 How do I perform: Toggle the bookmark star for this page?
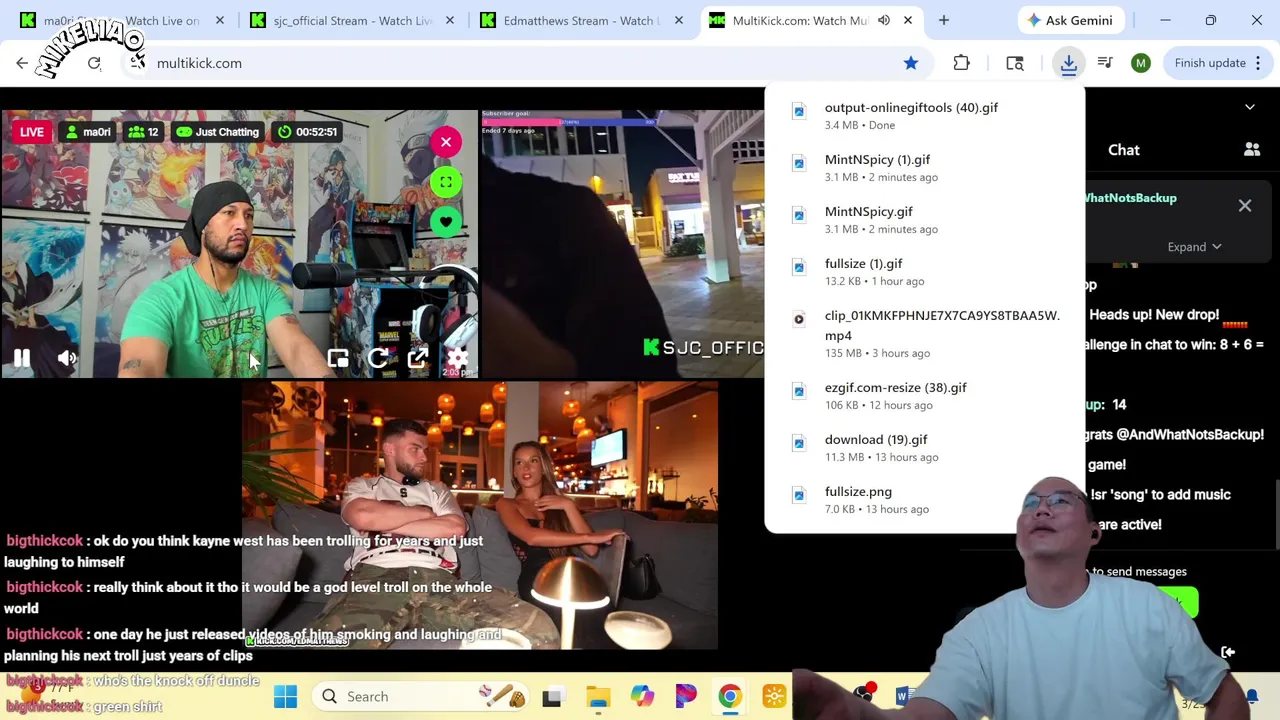tap(911, 63)
